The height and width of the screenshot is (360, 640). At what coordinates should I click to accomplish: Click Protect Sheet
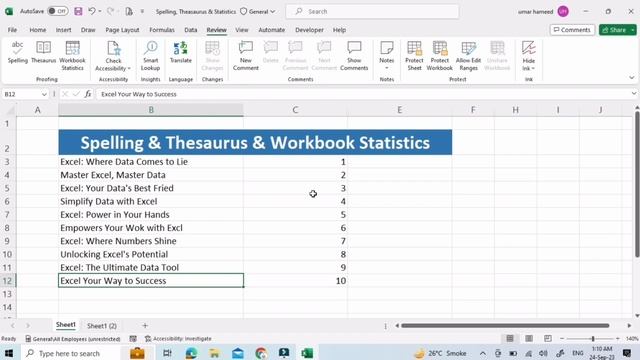[414, 56]
